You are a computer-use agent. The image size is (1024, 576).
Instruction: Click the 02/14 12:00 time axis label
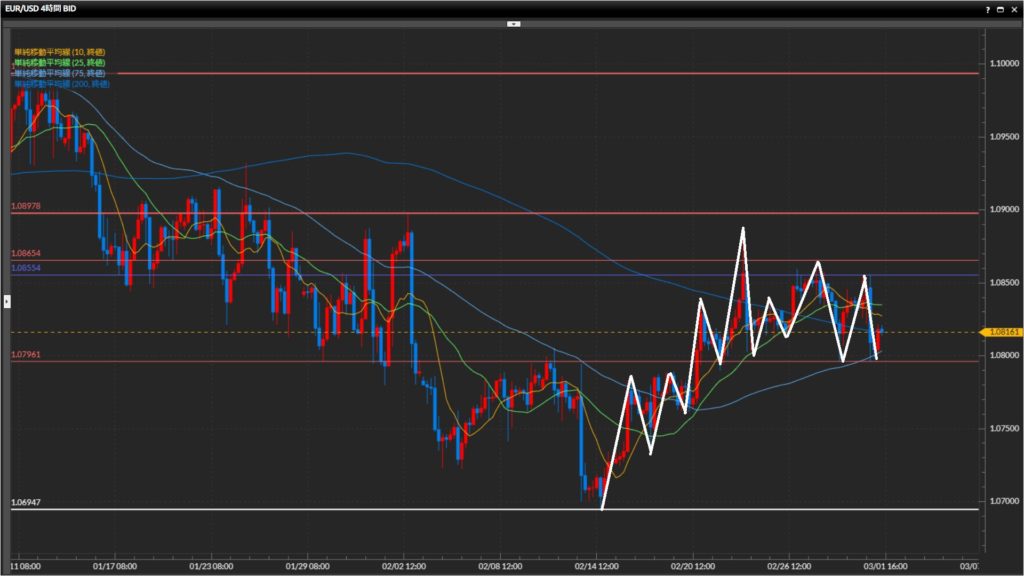596,565
